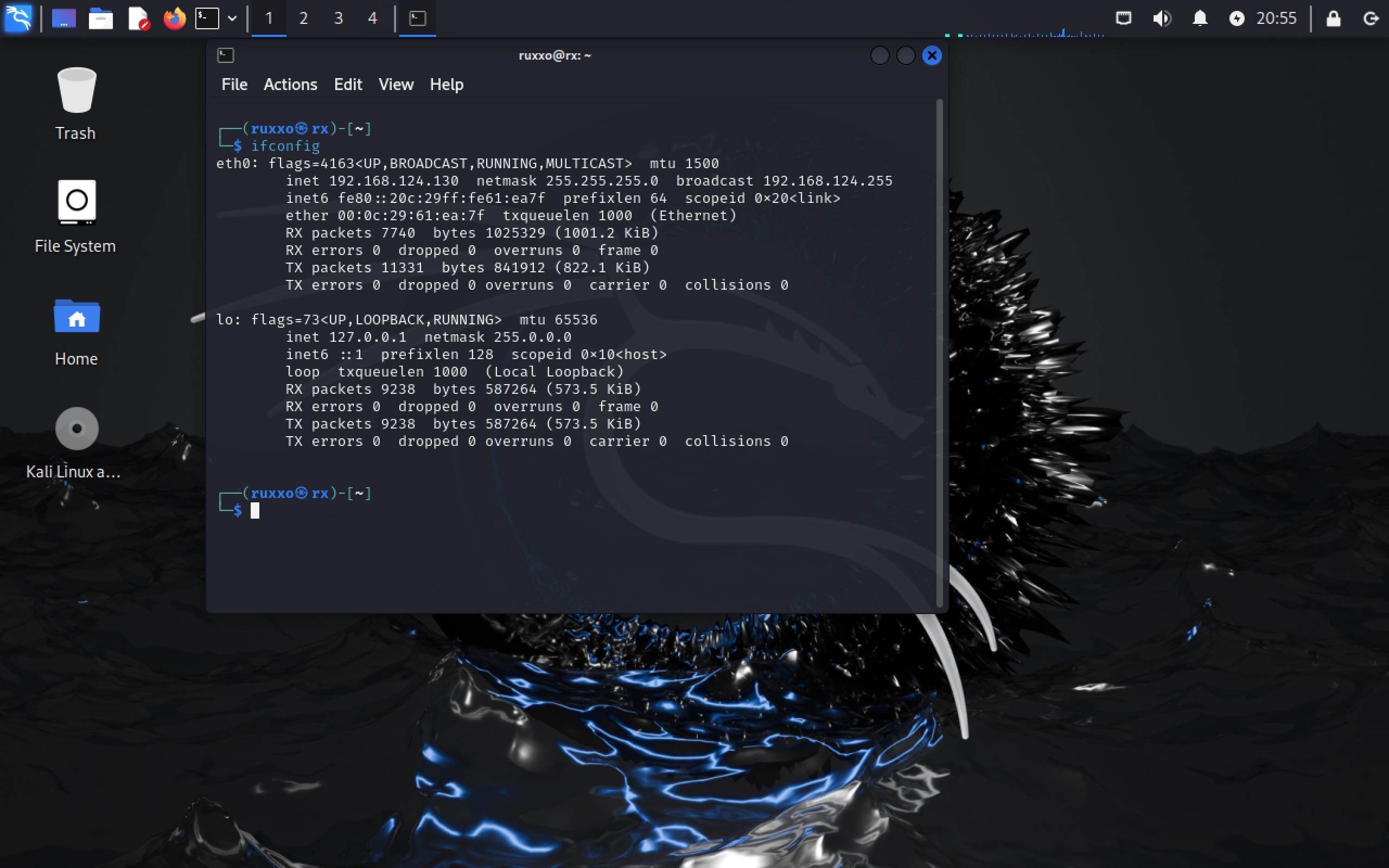Open the File menu in terminal
The image size is (1389, 868).
[234, 85]
